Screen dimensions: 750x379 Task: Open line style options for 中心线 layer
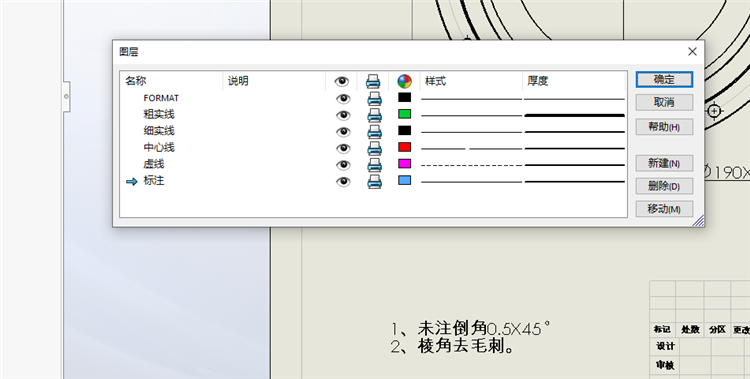click(x=471, y=148)
